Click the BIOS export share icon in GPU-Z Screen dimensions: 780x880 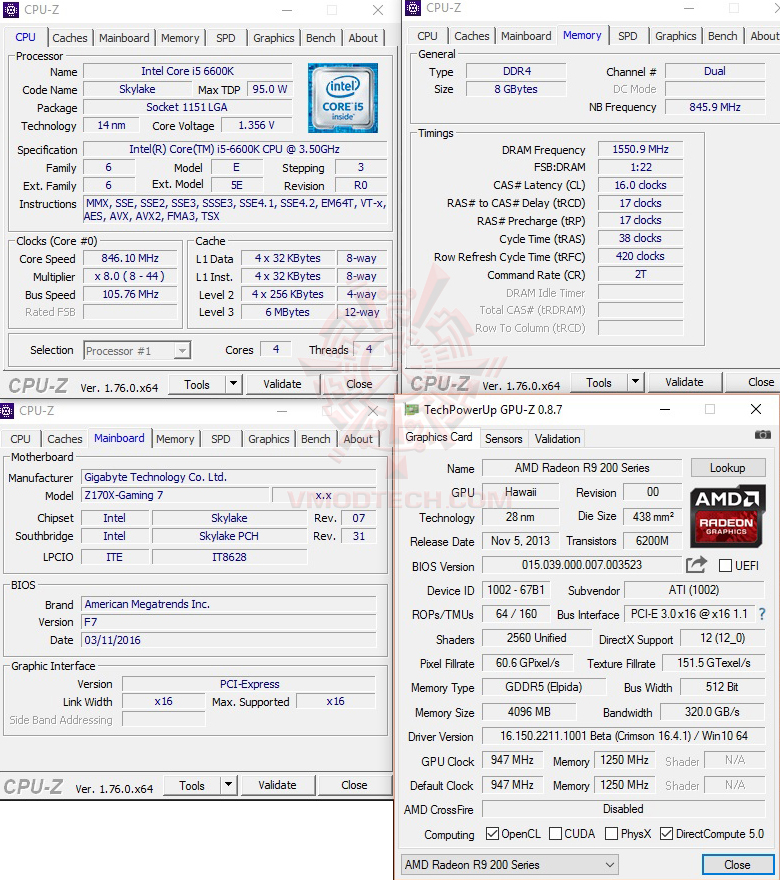click(x=696, y=565)
